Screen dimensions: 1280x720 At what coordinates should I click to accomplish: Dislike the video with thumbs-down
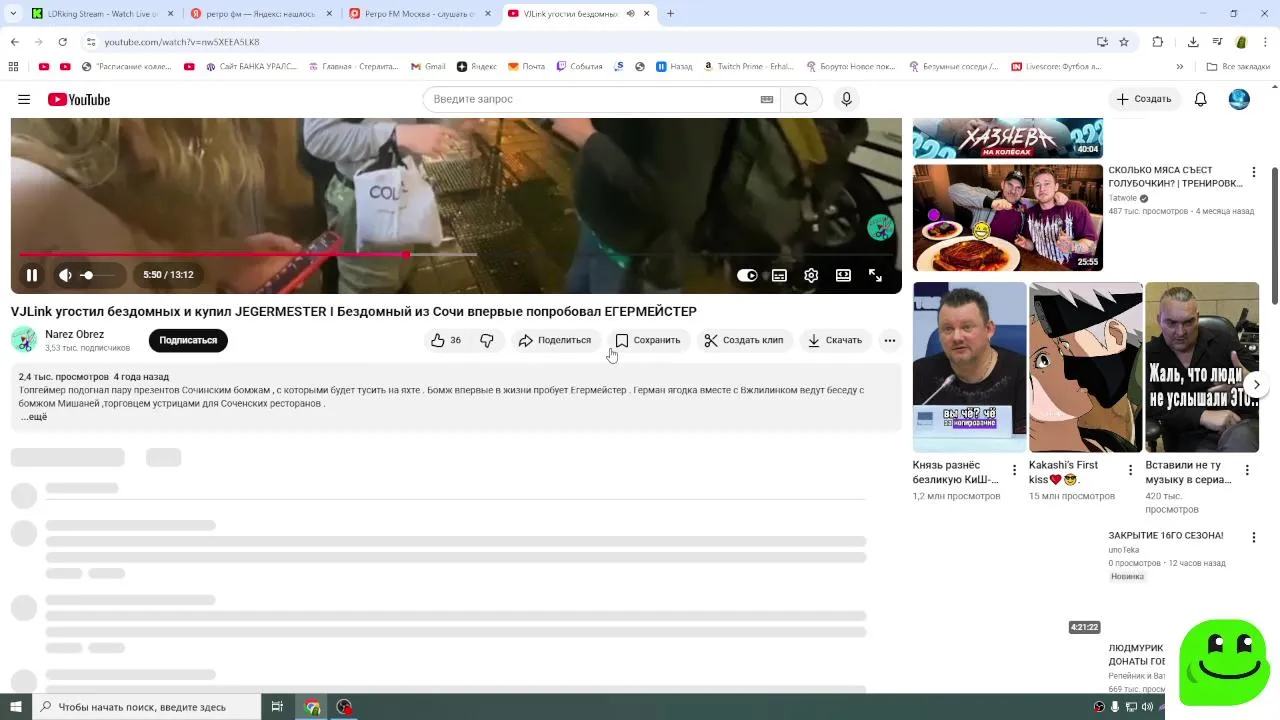pyautogui.click(x=487, y=340)
